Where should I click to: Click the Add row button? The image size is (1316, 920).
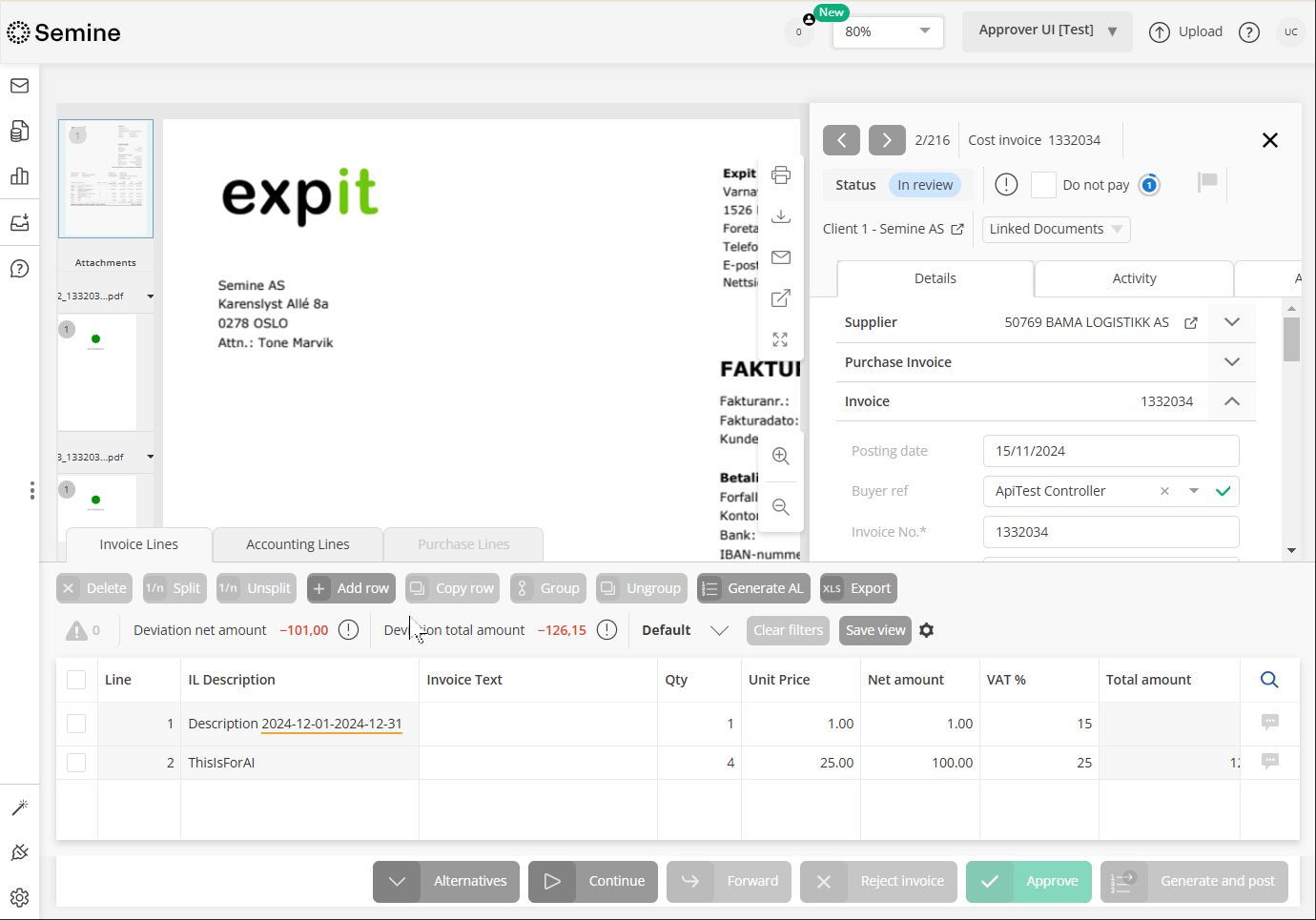click(x=351, y=588)
